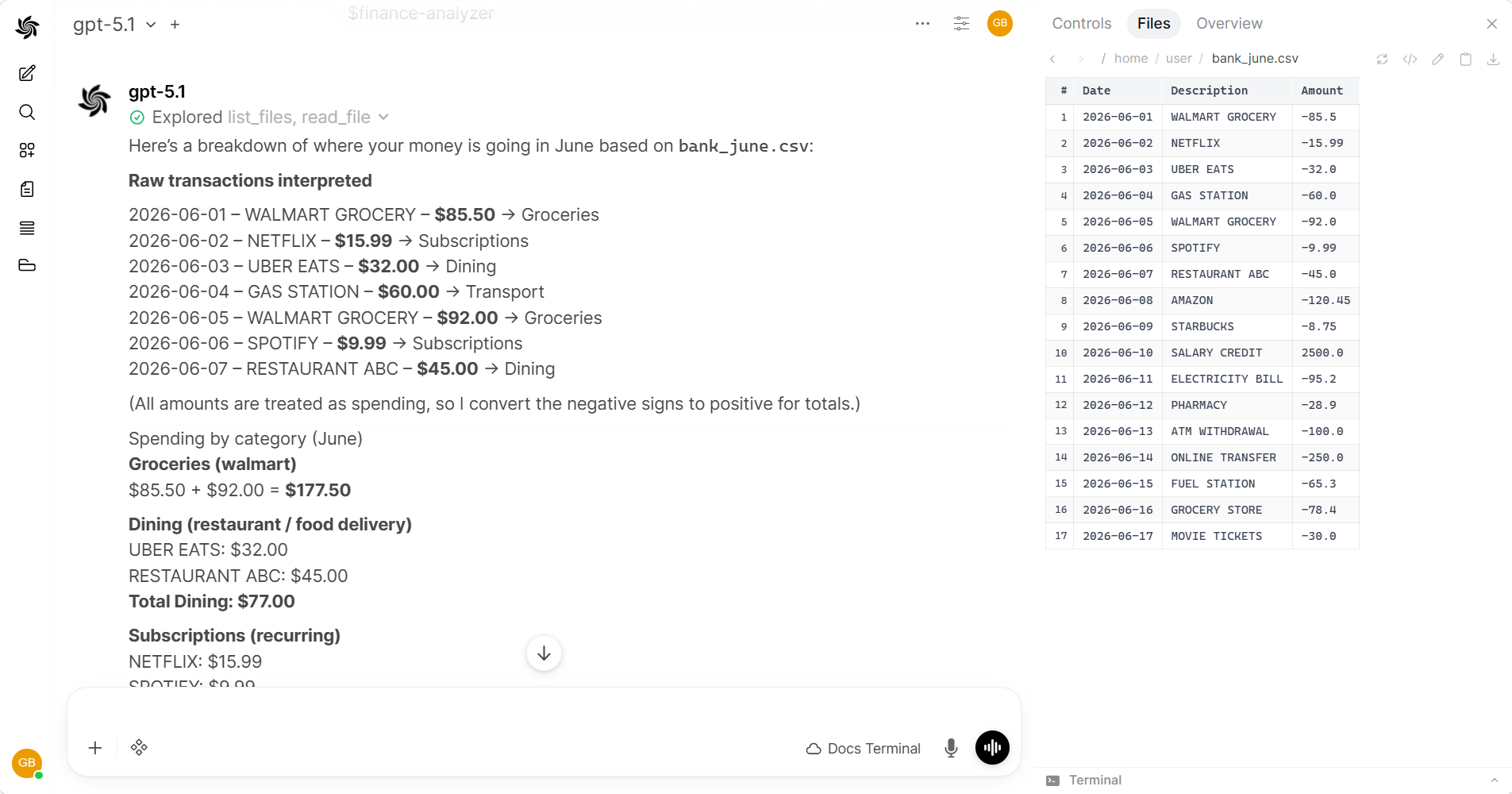Select the GROCERY STORE cell
The width and height of the screenshot is (1512, 794).
coord(1227,510)
